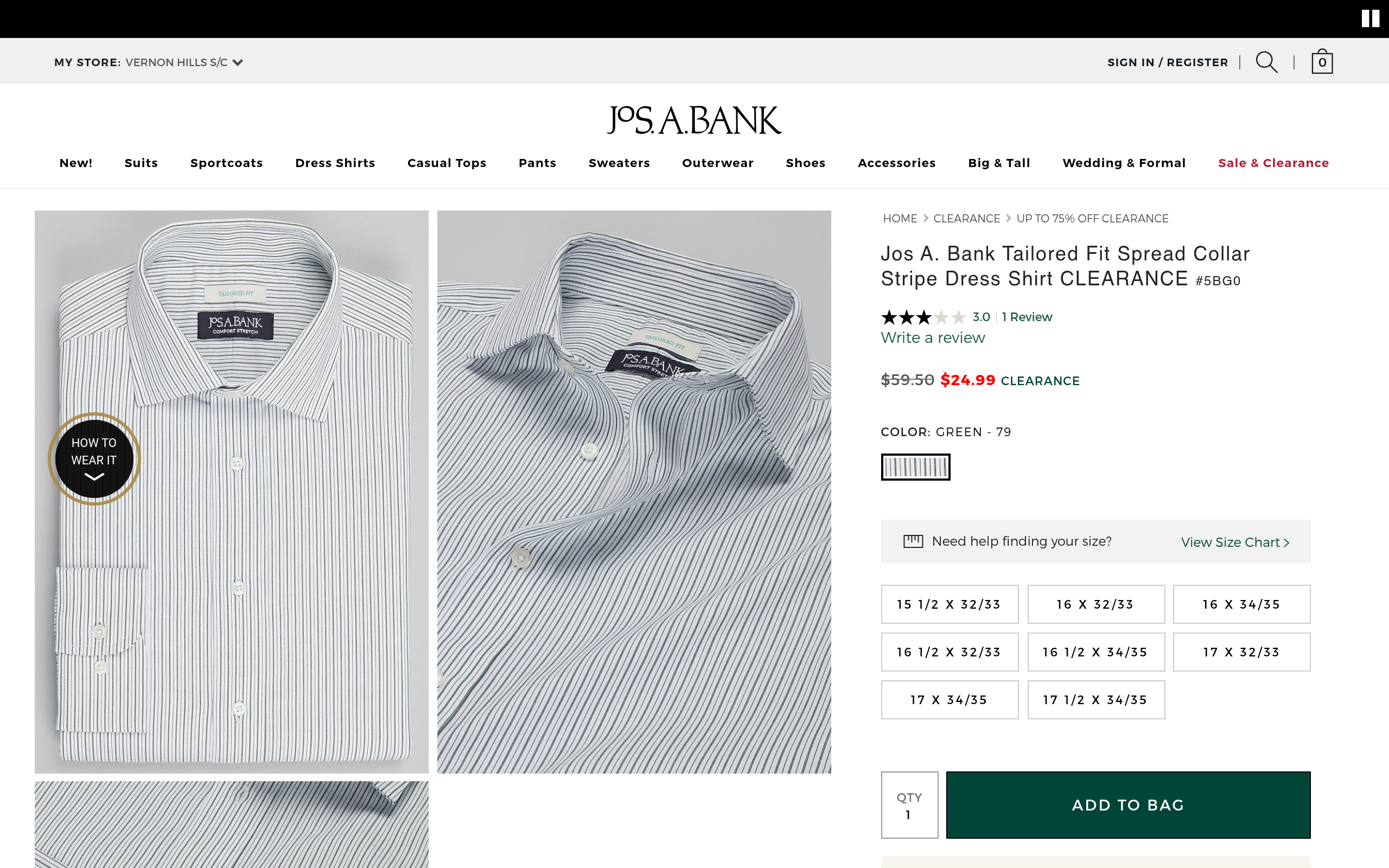Choose size 16 X 34/35

coord(1241,604)
